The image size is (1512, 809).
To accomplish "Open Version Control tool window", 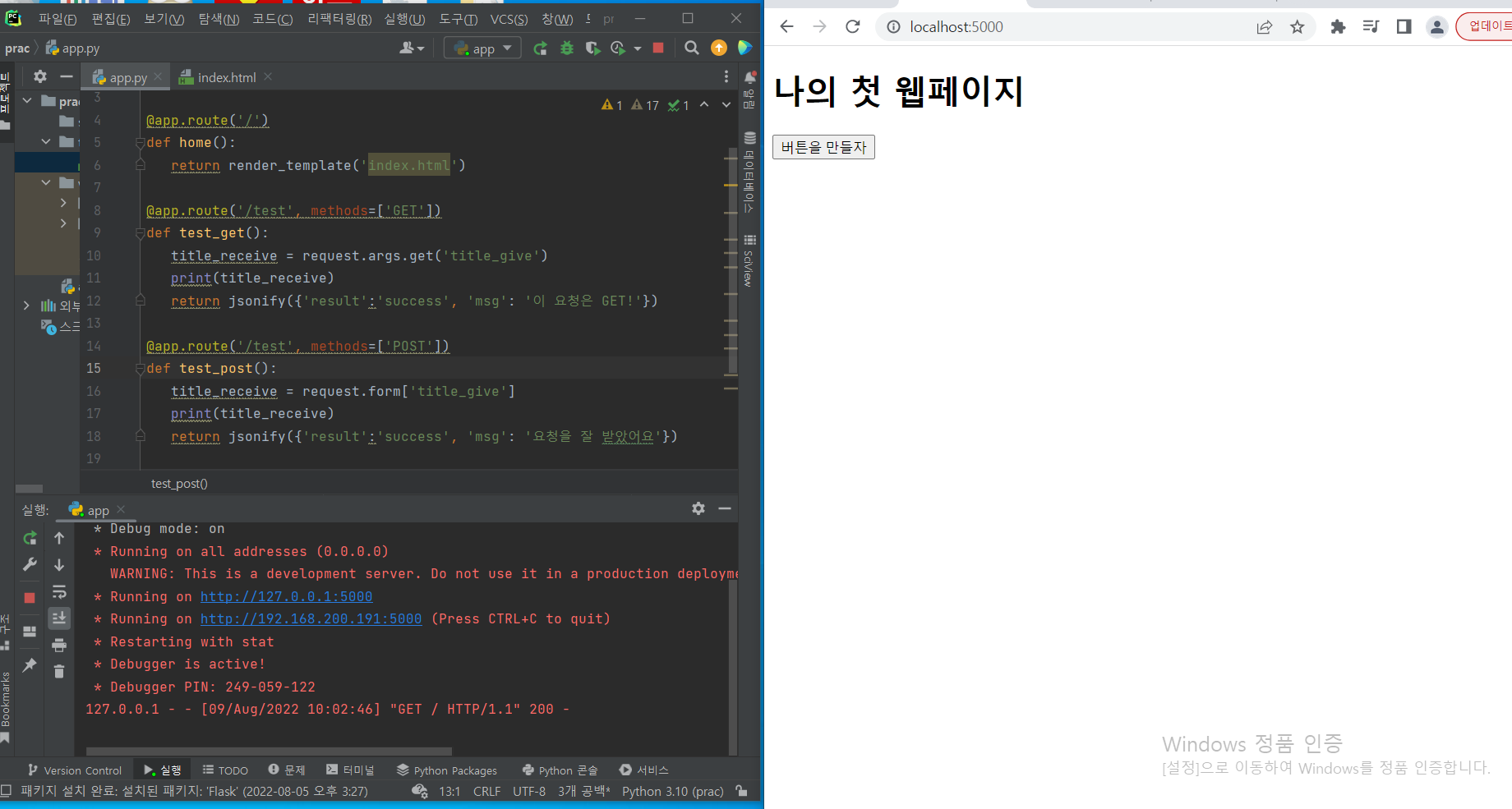I will click(74, 770).
